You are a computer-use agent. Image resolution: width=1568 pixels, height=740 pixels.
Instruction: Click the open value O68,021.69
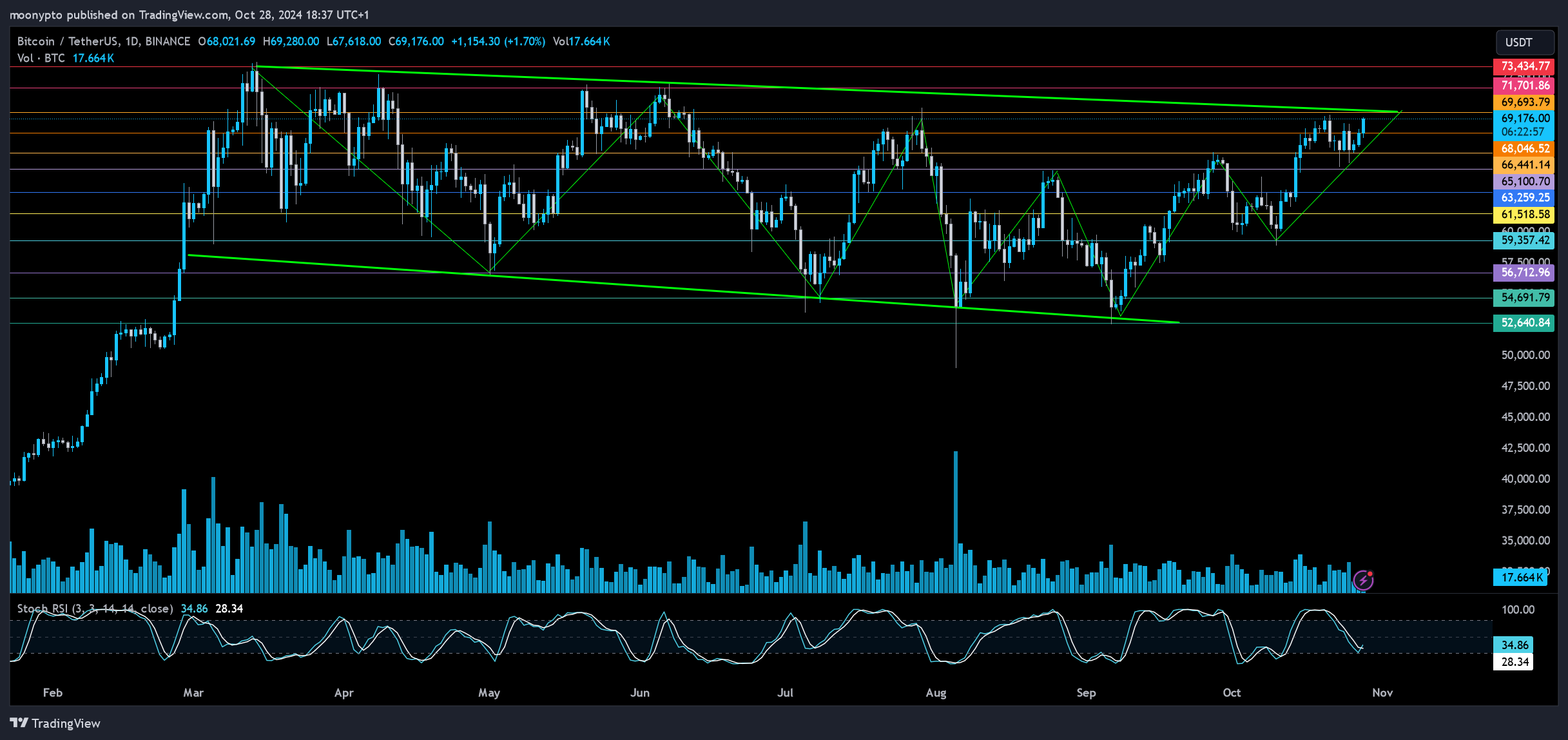click(x=226, y=41)
